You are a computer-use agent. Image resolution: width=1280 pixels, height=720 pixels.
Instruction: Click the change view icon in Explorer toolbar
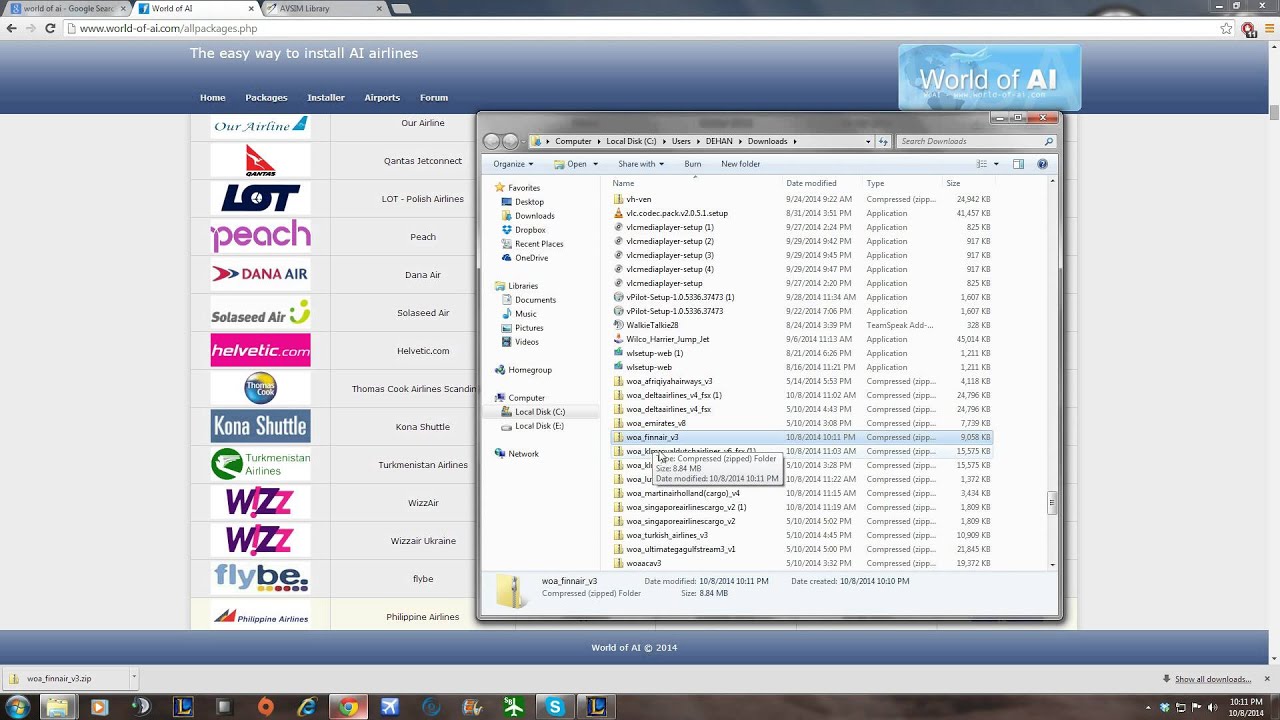click(x=982, y=164)
